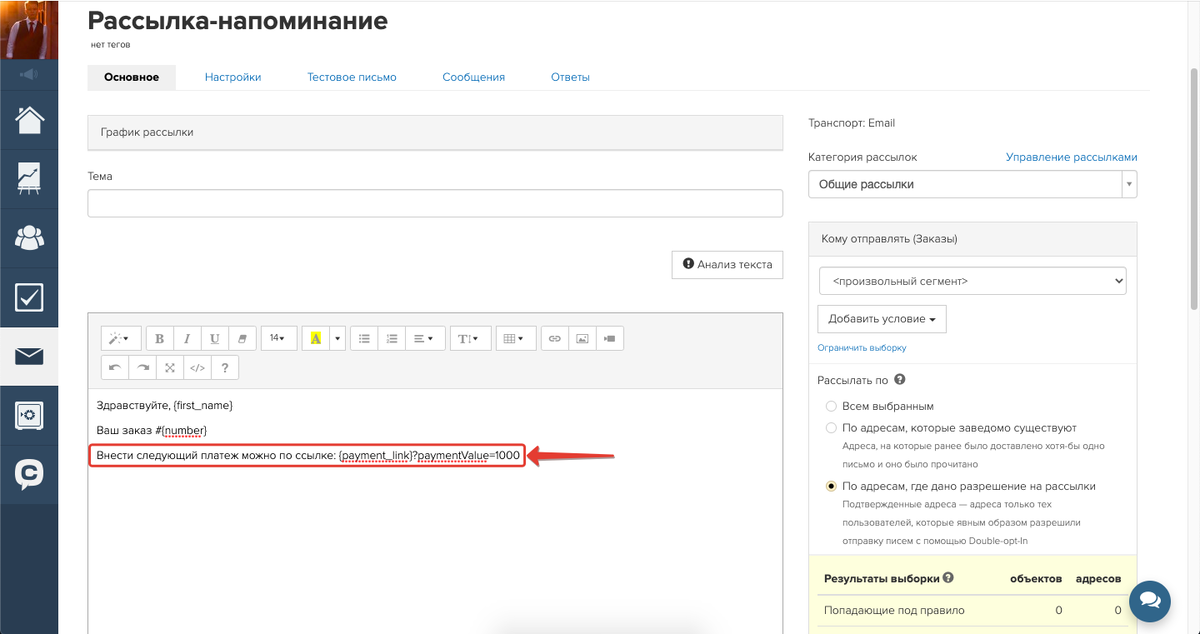Expand the '<произвольный сегмент>' segment dropdown
This screenshot has width=1200, height=634.
coord(972,281)
